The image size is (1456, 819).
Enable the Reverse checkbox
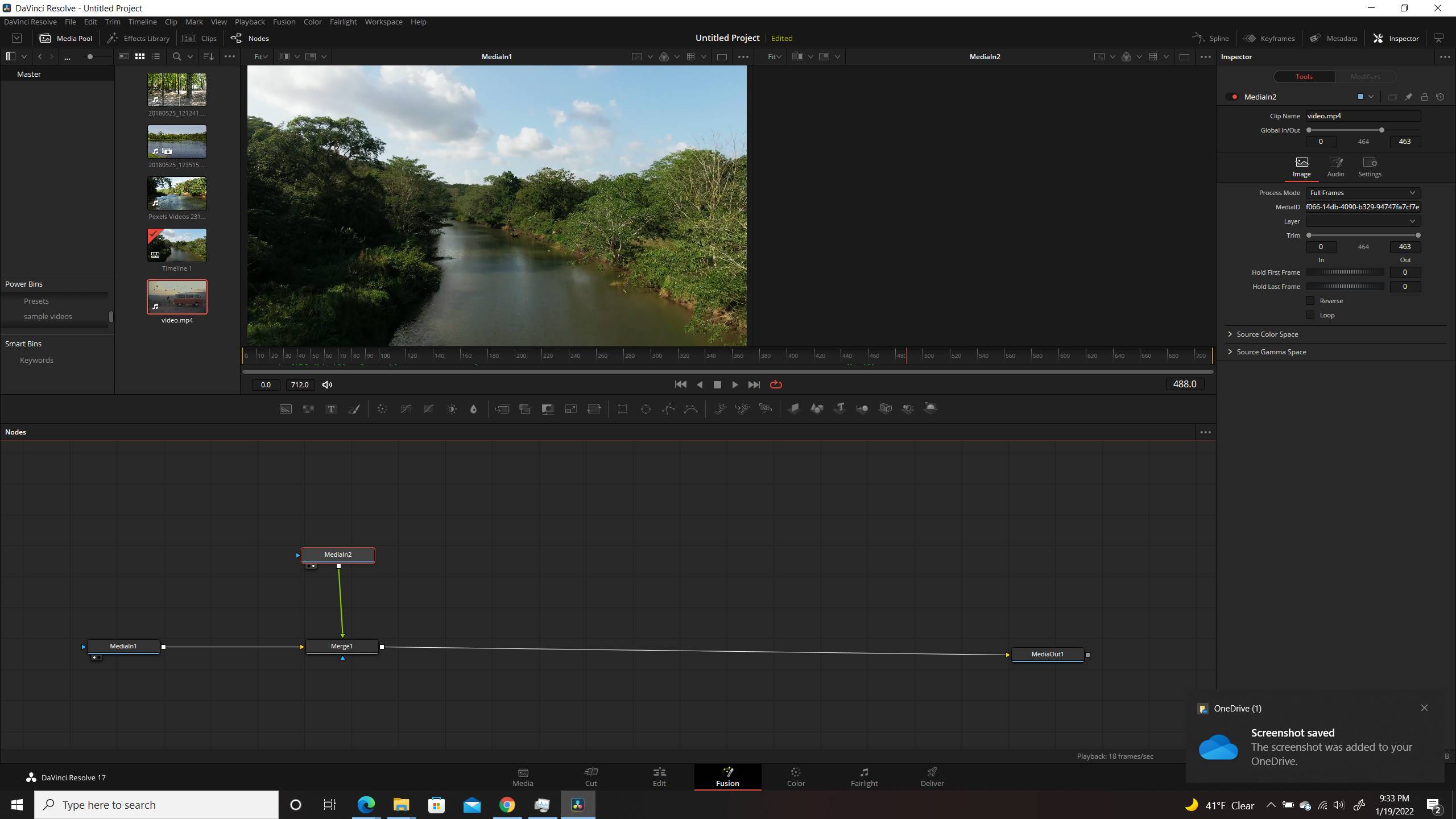pos(1310,300)
